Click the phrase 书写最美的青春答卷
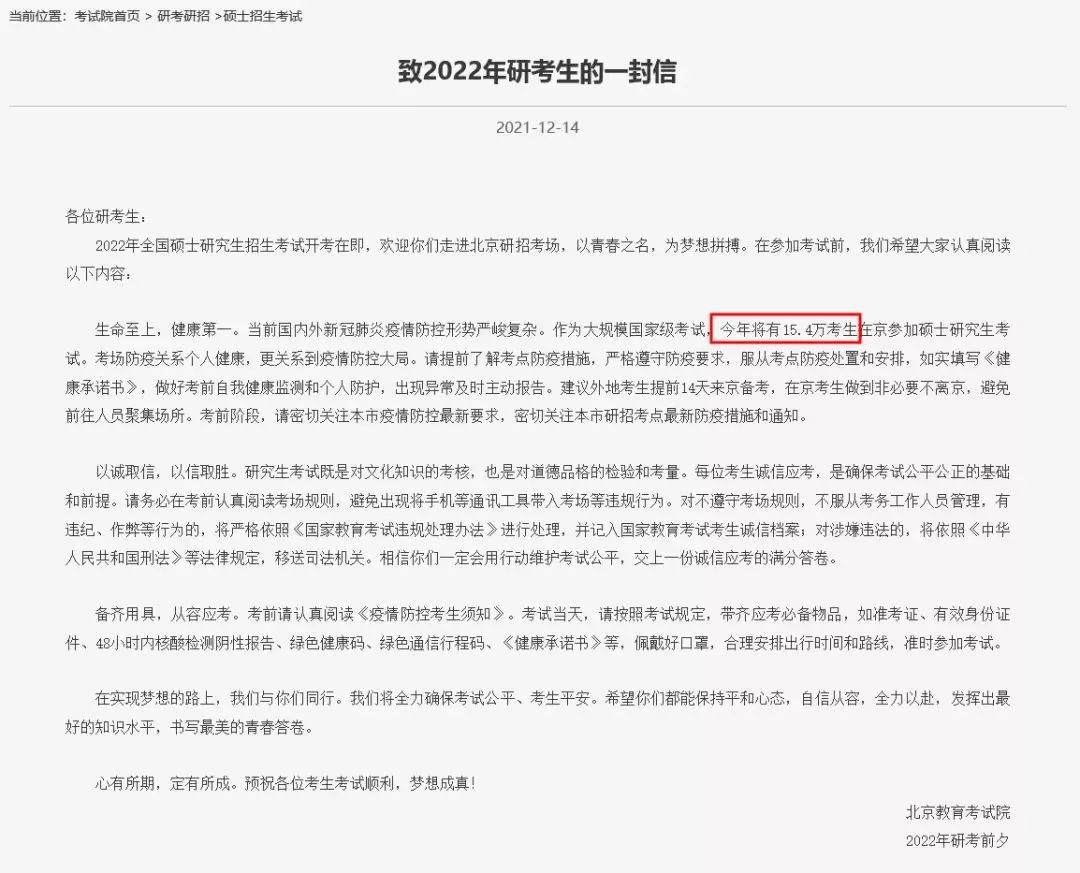The image size is (1080, 873). click(x=238, y=728)
